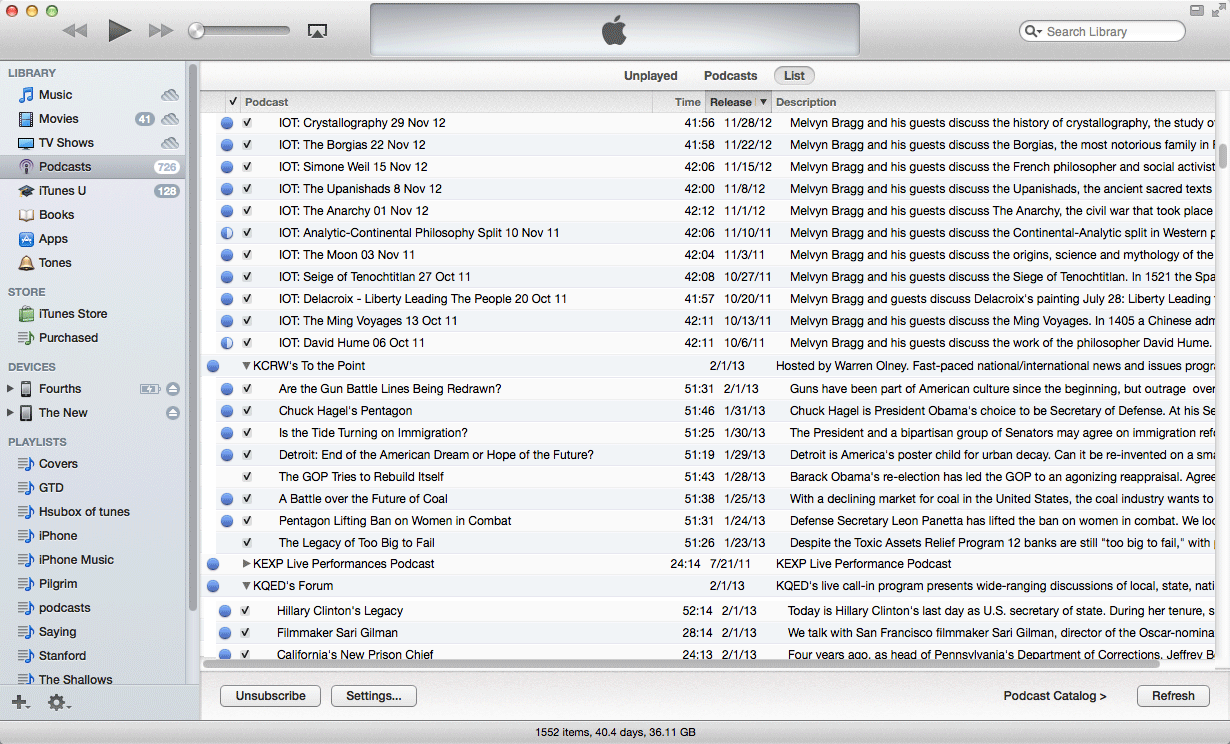Screen dimensions: 1230x744
Task: Play the current track
Action: tap(120, 31)
